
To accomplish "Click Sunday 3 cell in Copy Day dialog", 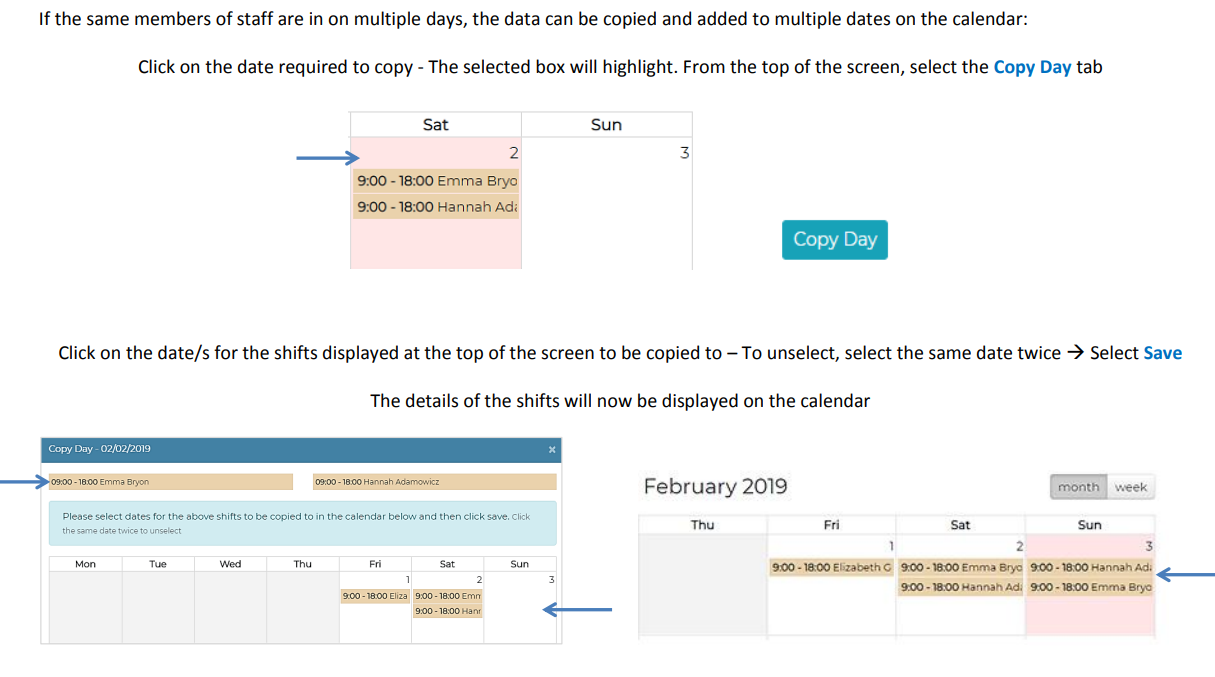I will pyautogui.click(x=520, y=608).
